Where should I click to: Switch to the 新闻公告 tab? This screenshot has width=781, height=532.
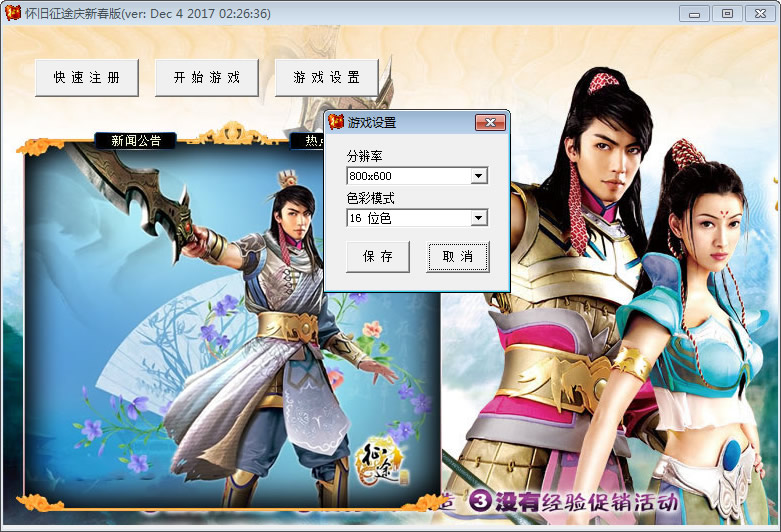click(135, 140)
